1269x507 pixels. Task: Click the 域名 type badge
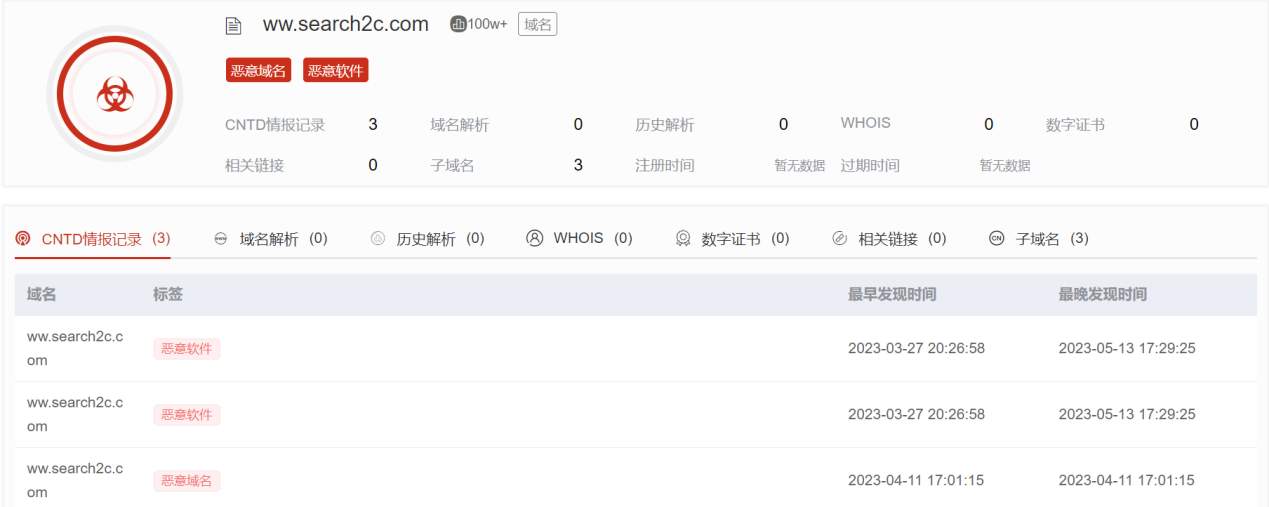537,25
